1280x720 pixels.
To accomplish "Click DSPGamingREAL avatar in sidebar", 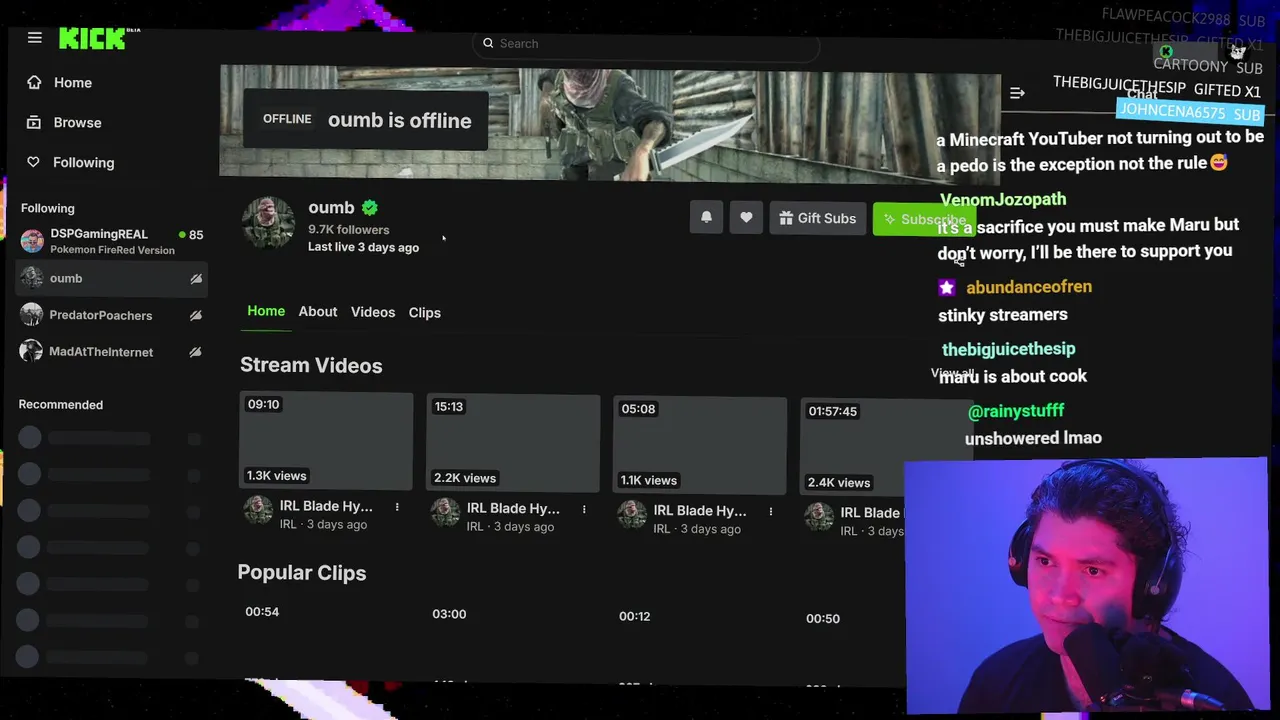I will tap(32, 241).
